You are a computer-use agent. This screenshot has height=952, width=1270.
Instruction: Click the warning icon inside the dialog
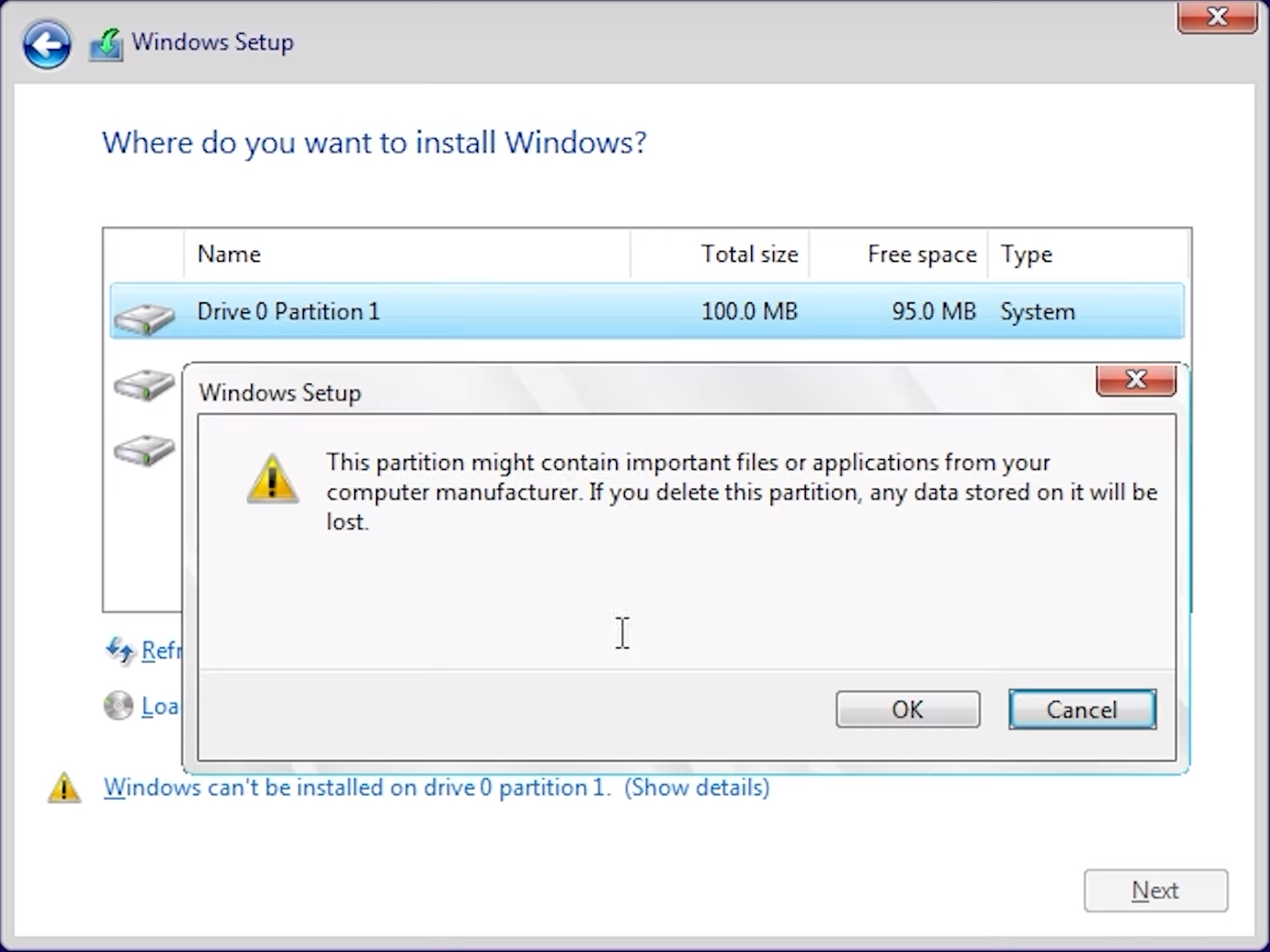click(272, 479)
